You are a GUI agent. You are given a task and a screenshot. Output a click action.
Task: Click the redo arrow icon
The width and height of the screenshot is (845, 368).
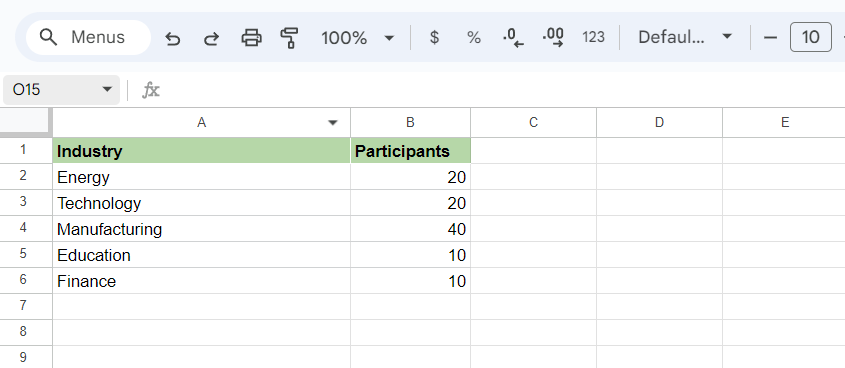click(211, 38)
